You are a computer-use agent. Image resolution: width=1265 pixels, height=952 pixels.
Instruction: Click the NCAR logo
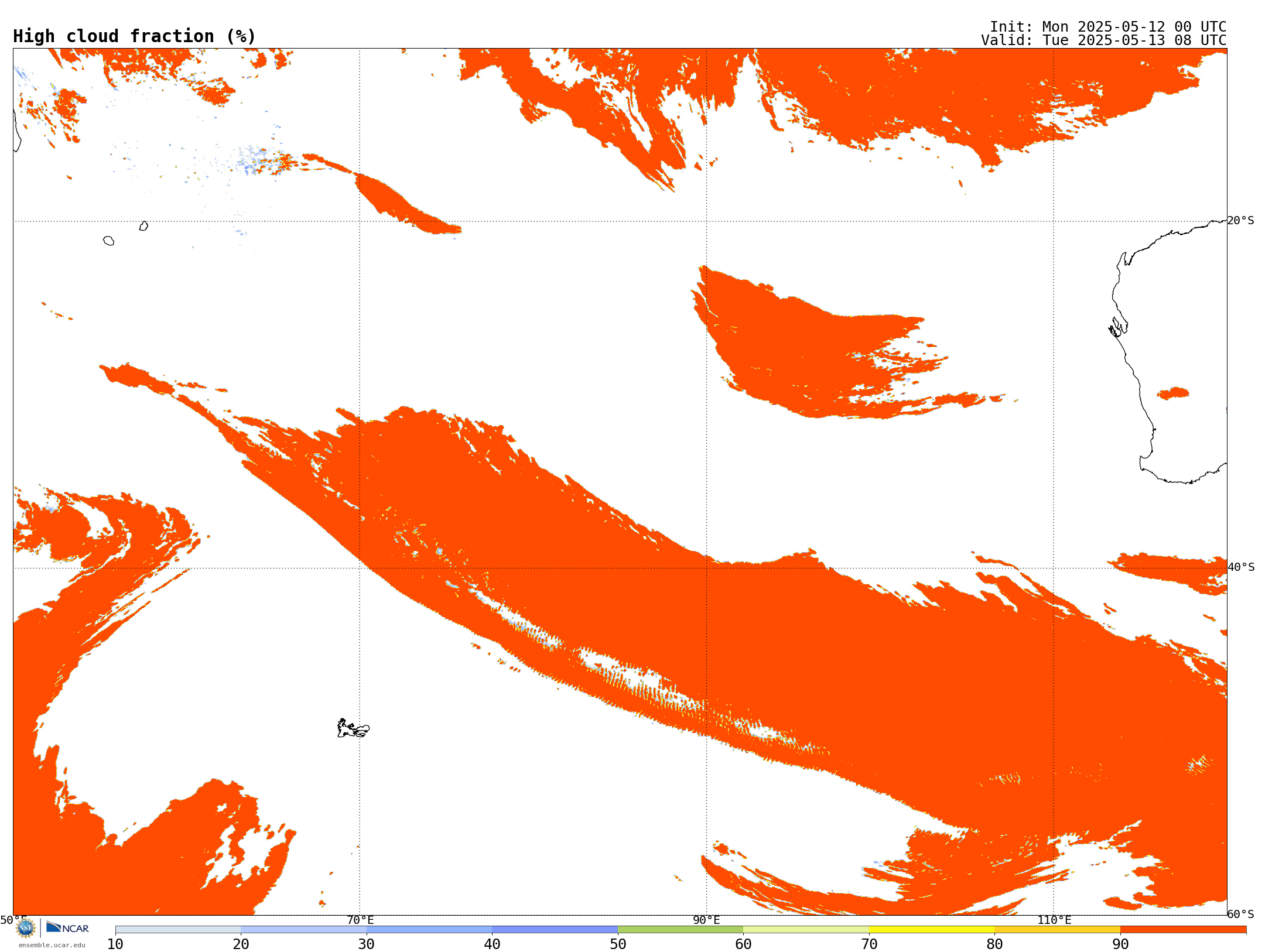(x=67, y=927)
